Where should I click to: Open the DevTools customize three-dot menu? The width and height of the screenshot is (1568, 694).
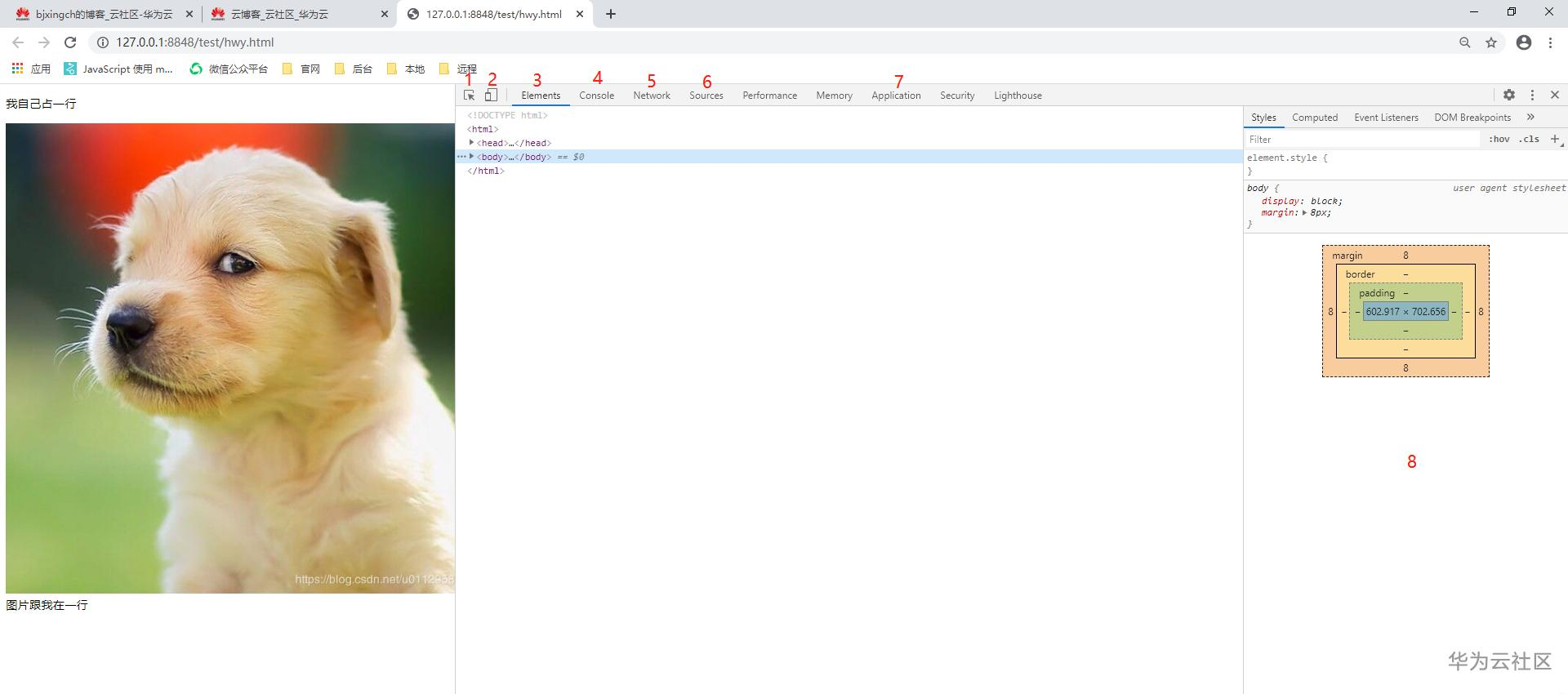[x=1532, y=95]
